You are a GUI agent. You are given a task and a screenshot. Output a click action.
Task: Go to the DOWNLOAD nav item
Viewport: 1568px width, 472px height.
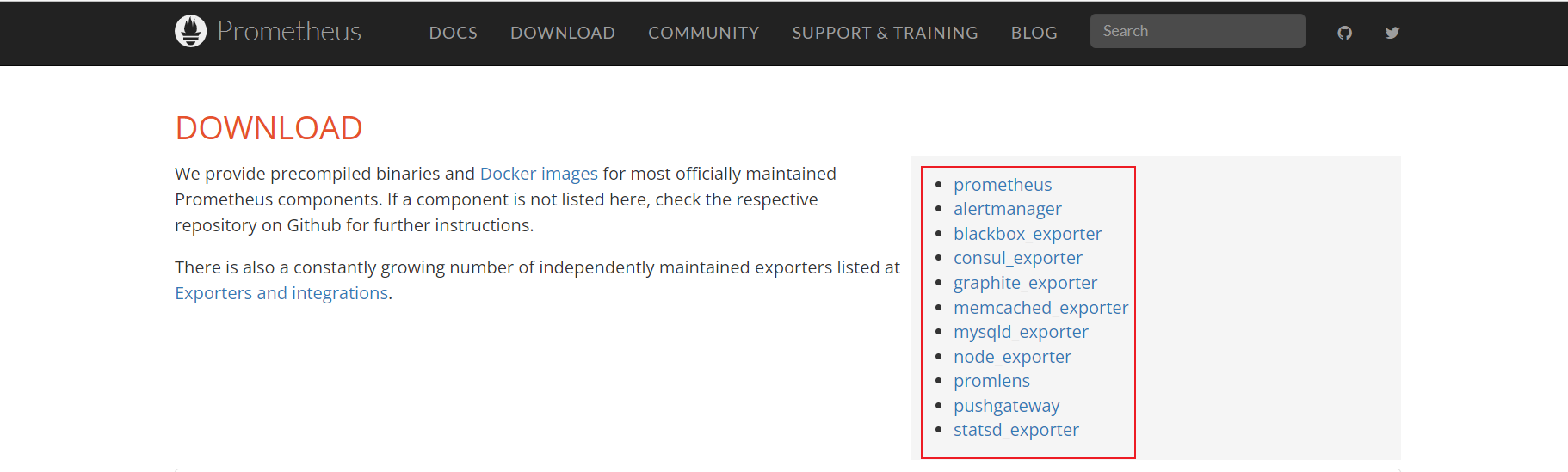pos(562,33)
